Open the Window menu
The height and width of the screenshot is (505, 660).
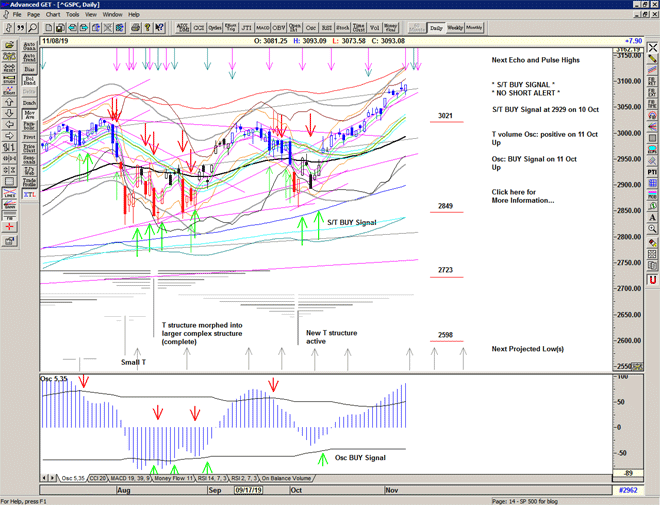coord(112,15)
